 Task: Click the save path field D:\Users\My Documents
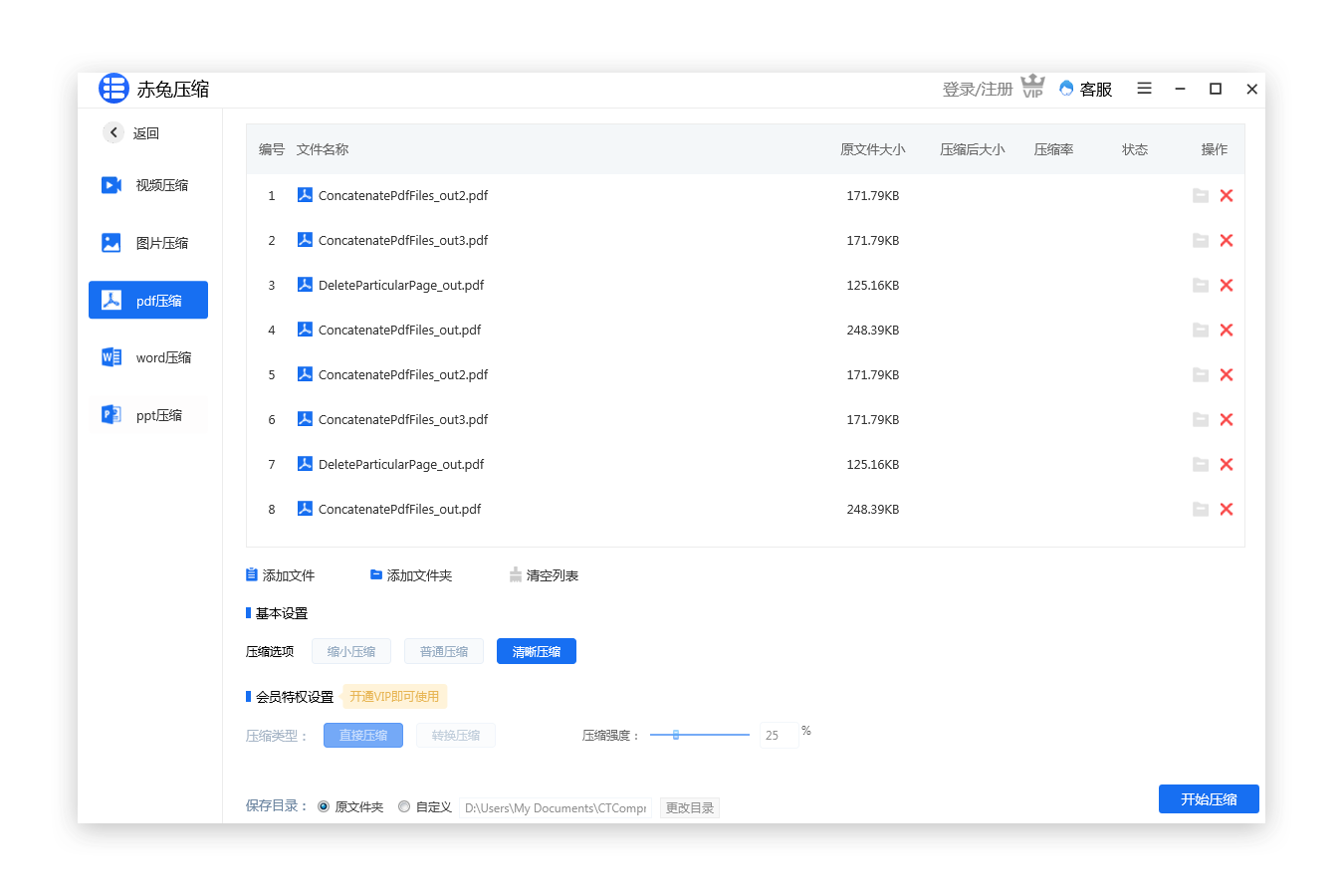[556, 807]
